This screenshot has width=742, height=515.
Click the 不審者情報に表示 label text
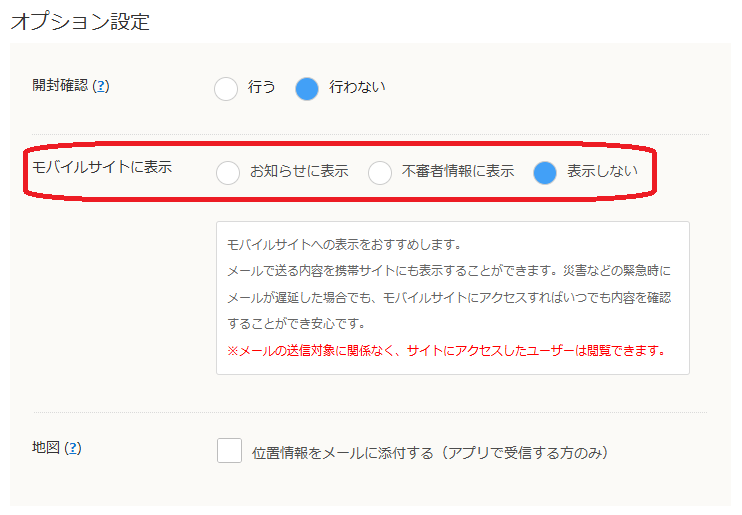point(458,171)
